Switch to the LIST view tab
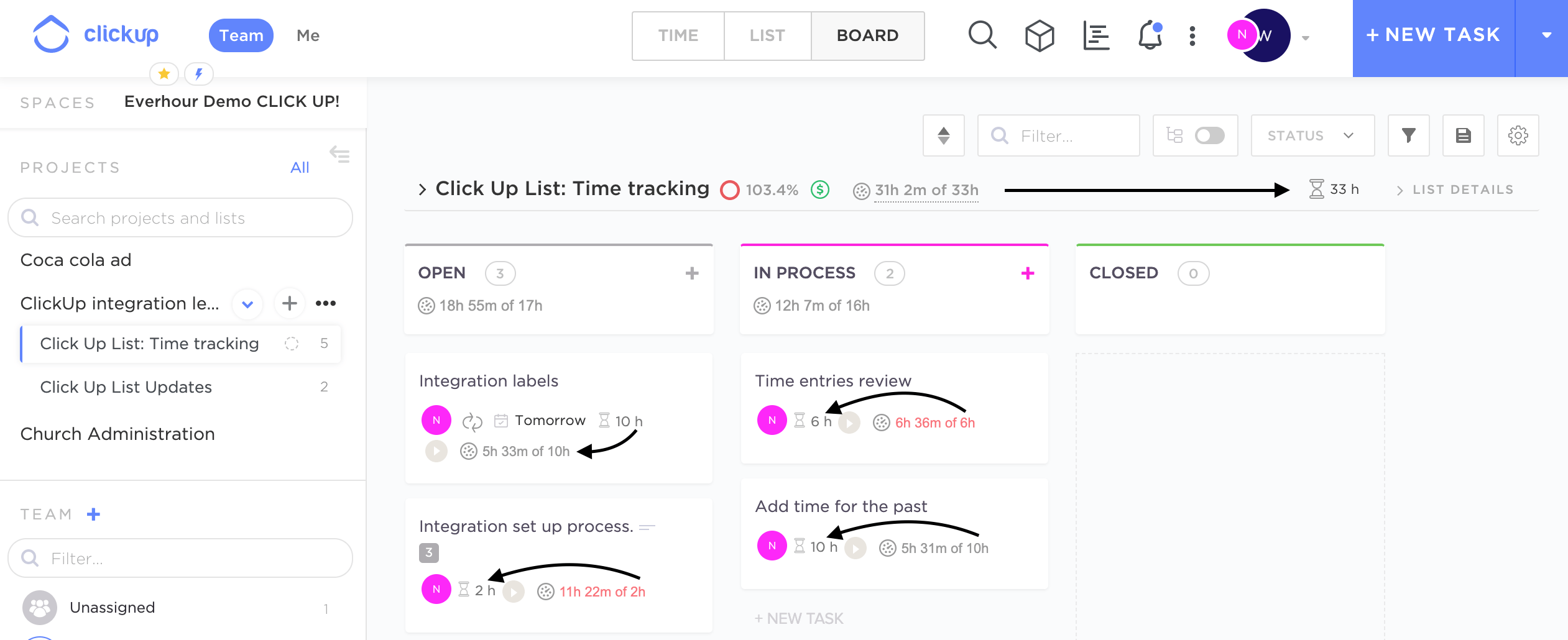The width and height of the screenshot is (1568, 640). (767, 35)
